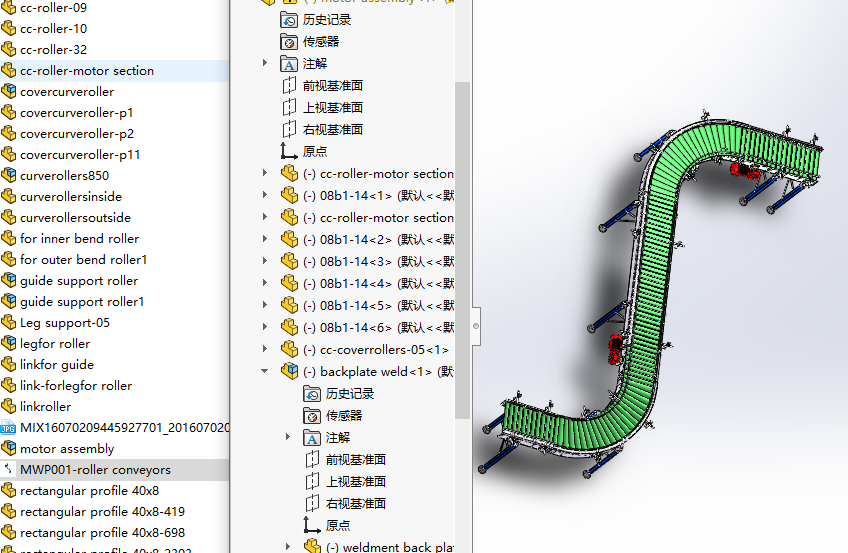Click the covercurveroller assembly icon

(x=9, y=91)
